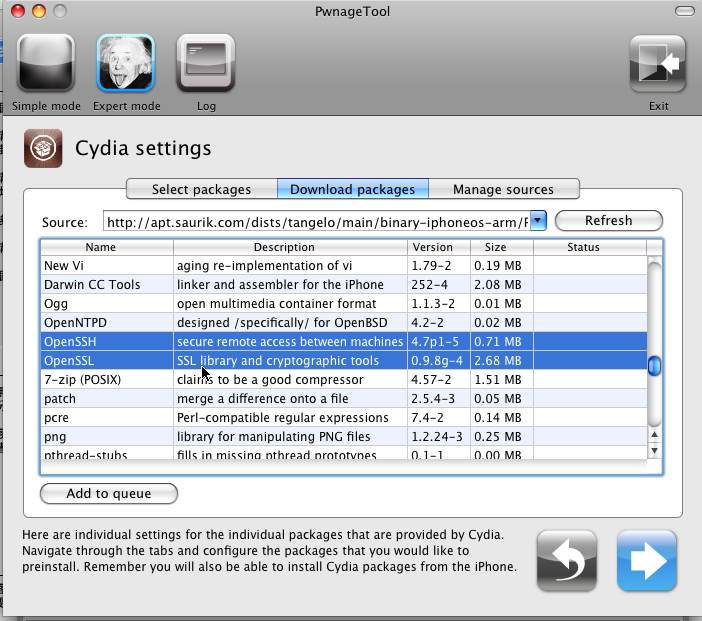Click the scroll down arrow of package list

coord(655,450)
